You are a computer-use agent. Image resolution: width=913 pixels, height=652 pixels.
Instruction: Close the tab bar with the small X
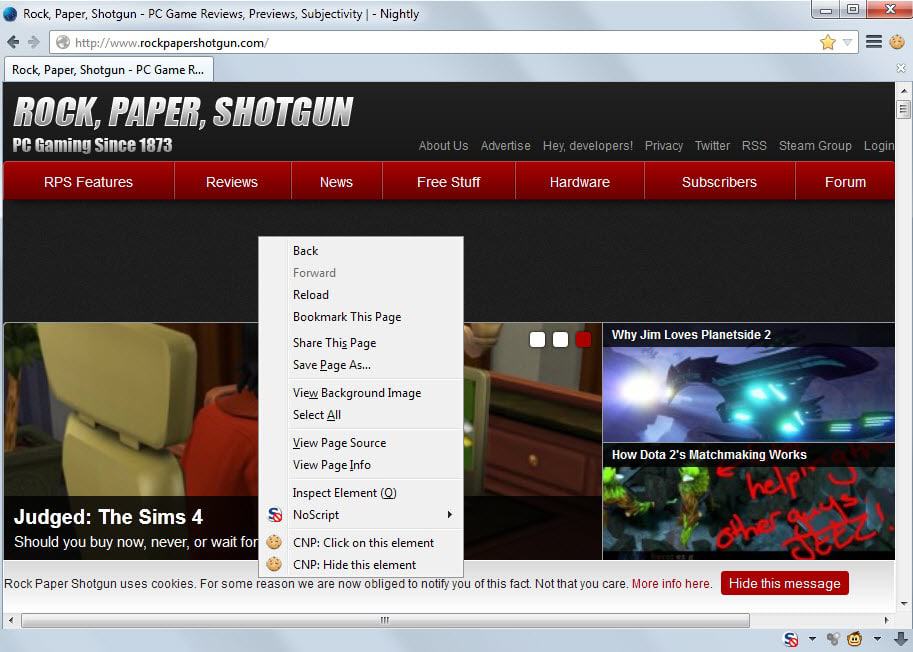(901, 69)
